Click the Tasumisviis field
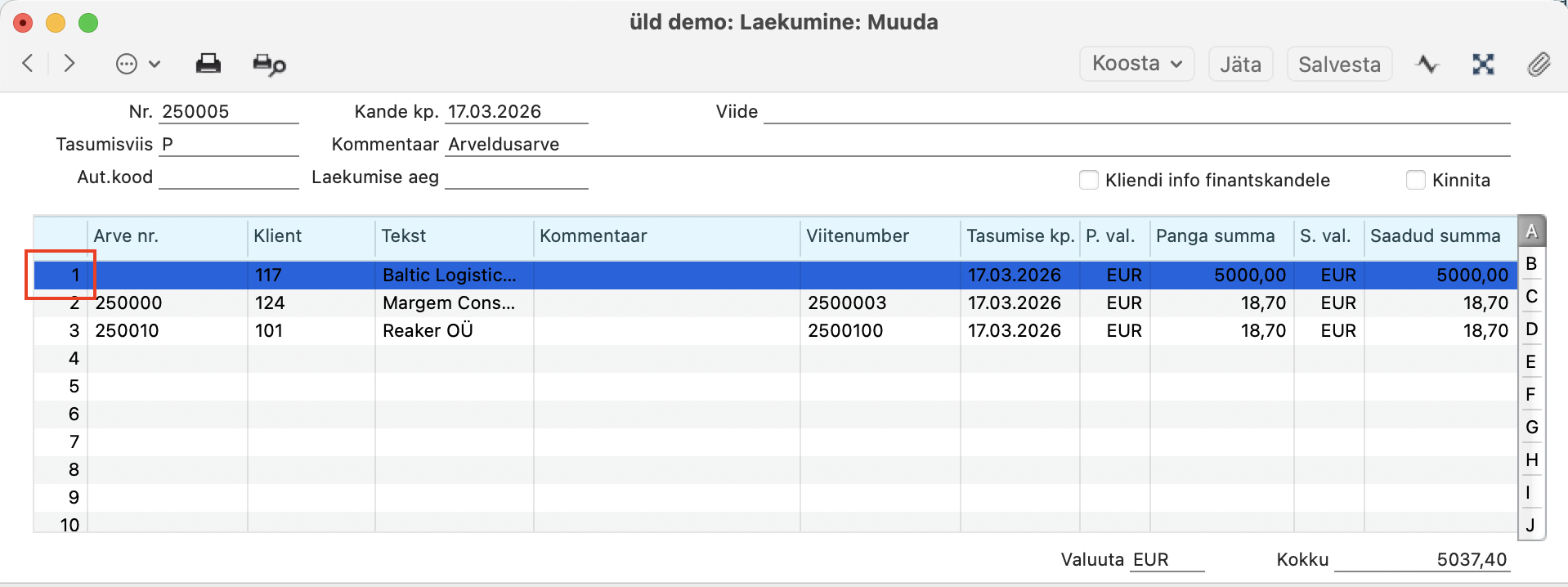The height and width of the screenshot is (587, 1568). (228, 145)
